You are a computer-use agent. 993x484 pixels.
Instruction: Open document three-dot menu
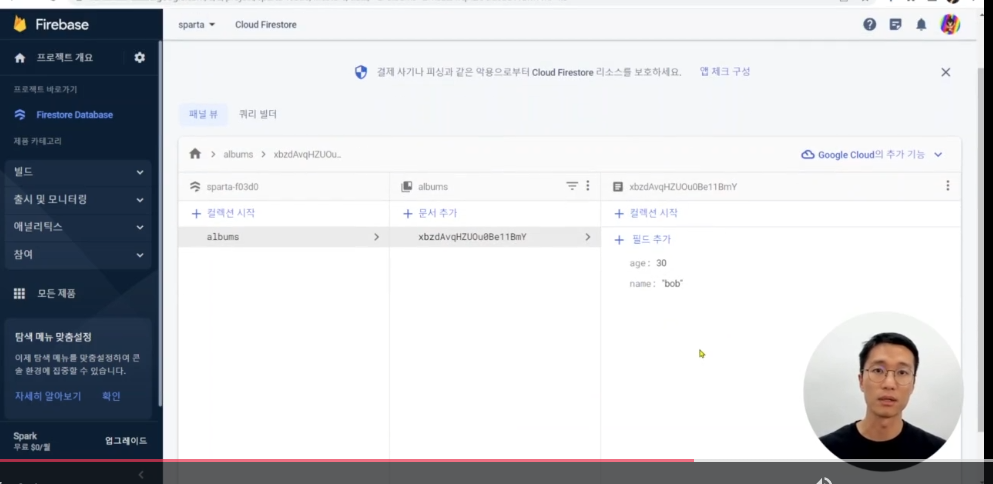(x=947, y=186)
